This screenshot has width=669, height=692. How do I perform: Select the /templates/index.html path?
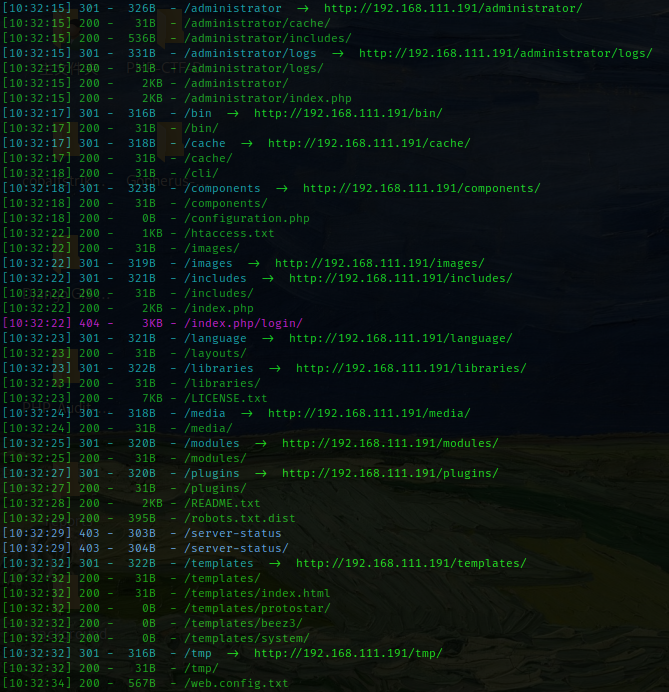(x=257, y=594)
